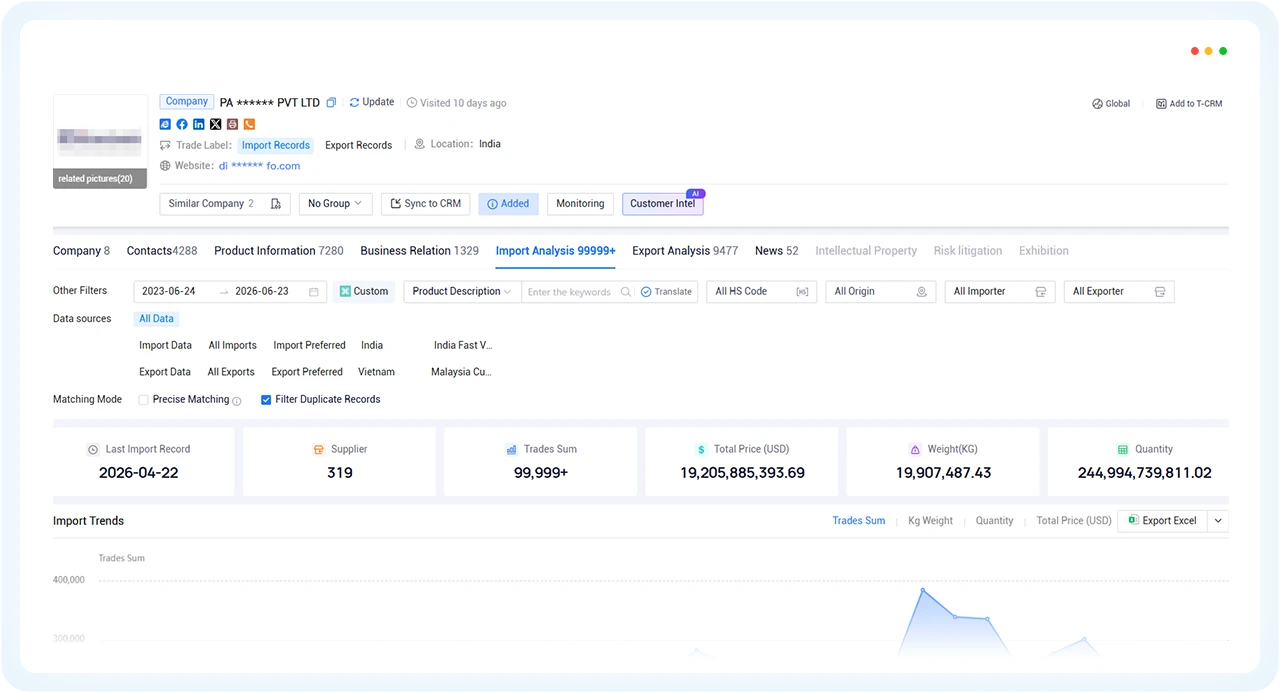Open the company's LinkedIn icon
The width and height of the screenshot is (1280, 693).
(199, 124)
